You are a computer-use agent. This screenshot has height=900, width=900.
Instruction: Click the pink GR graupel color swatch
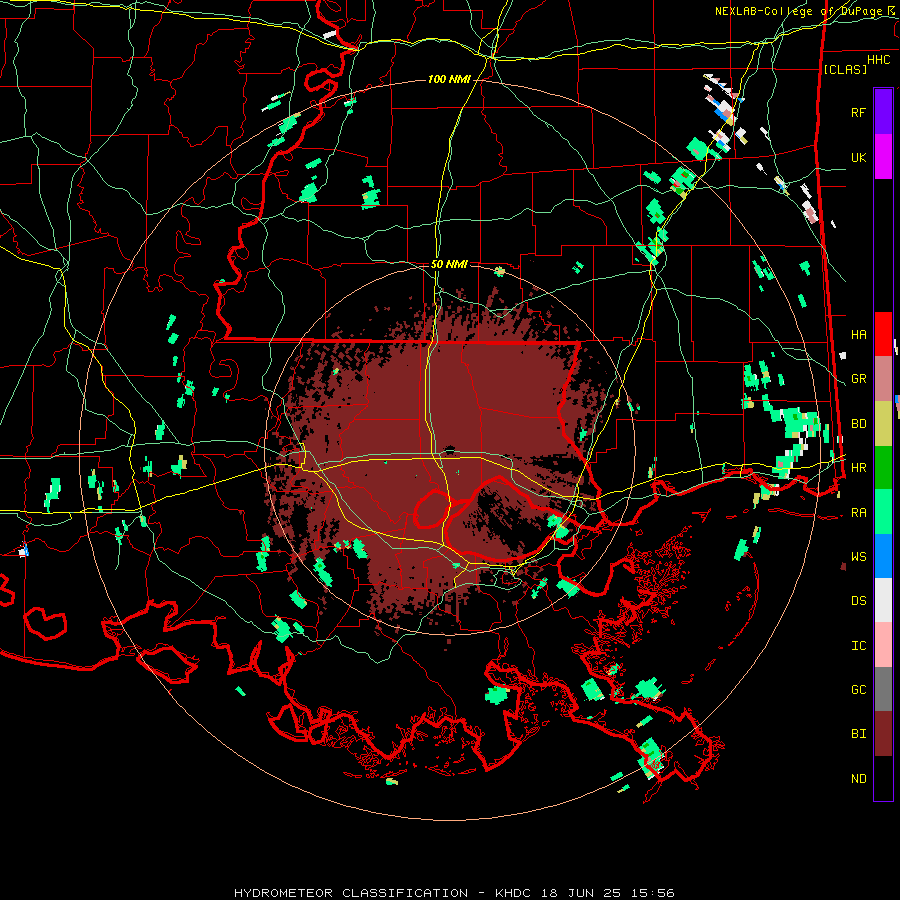pyautogui.click(x=883, y=379)
